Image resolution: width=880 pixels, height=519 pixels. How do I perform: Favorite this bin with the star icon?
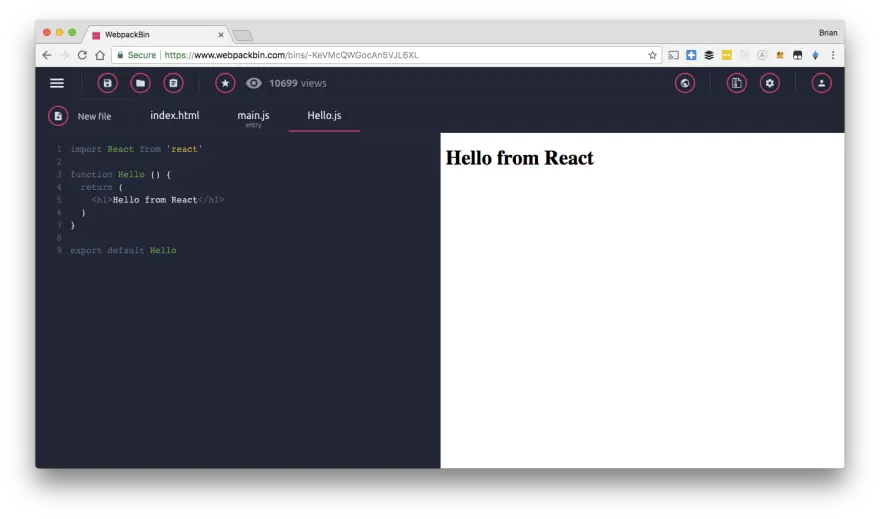tap(225, 83)
